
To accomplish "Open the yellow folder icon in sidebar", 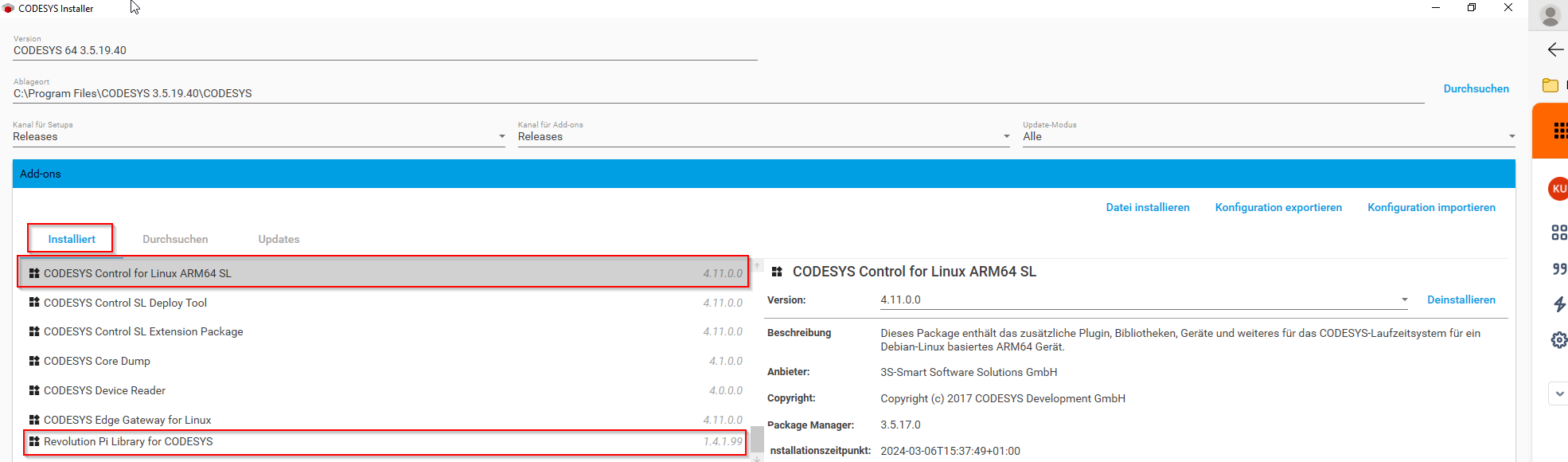I will tap(1550, 85).
